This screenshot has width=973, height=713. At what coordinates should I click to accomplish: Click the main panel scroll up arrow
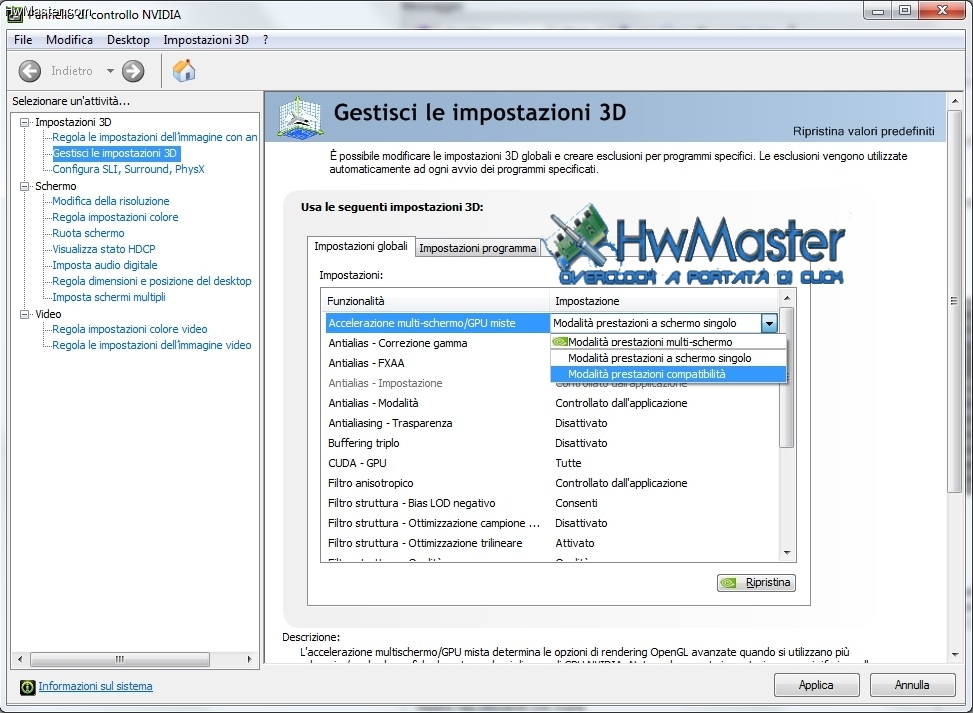coord(954,101)
